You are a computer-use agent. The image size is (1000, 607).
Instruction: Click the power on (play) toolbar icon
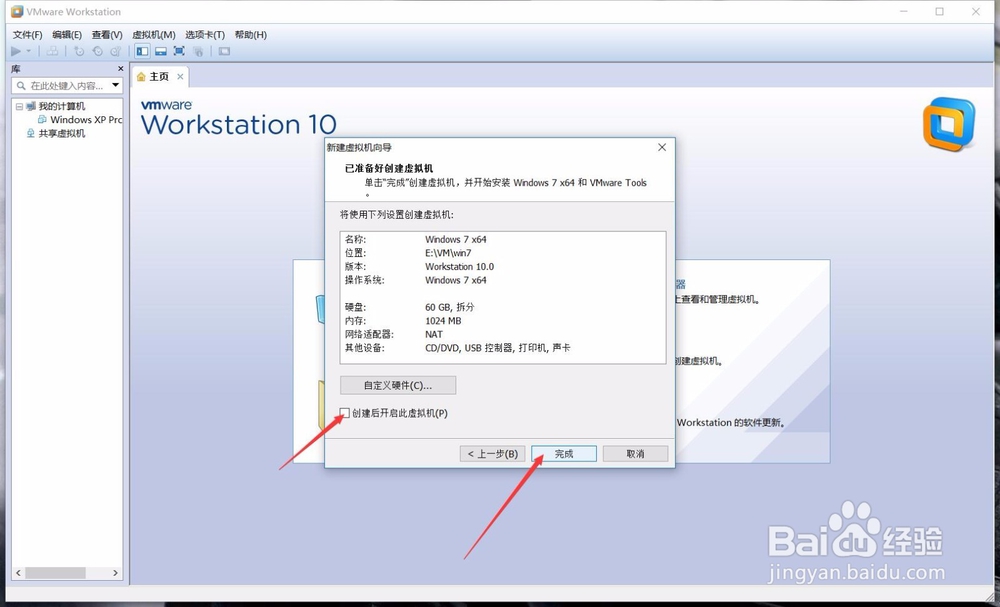tap(16, 51)
